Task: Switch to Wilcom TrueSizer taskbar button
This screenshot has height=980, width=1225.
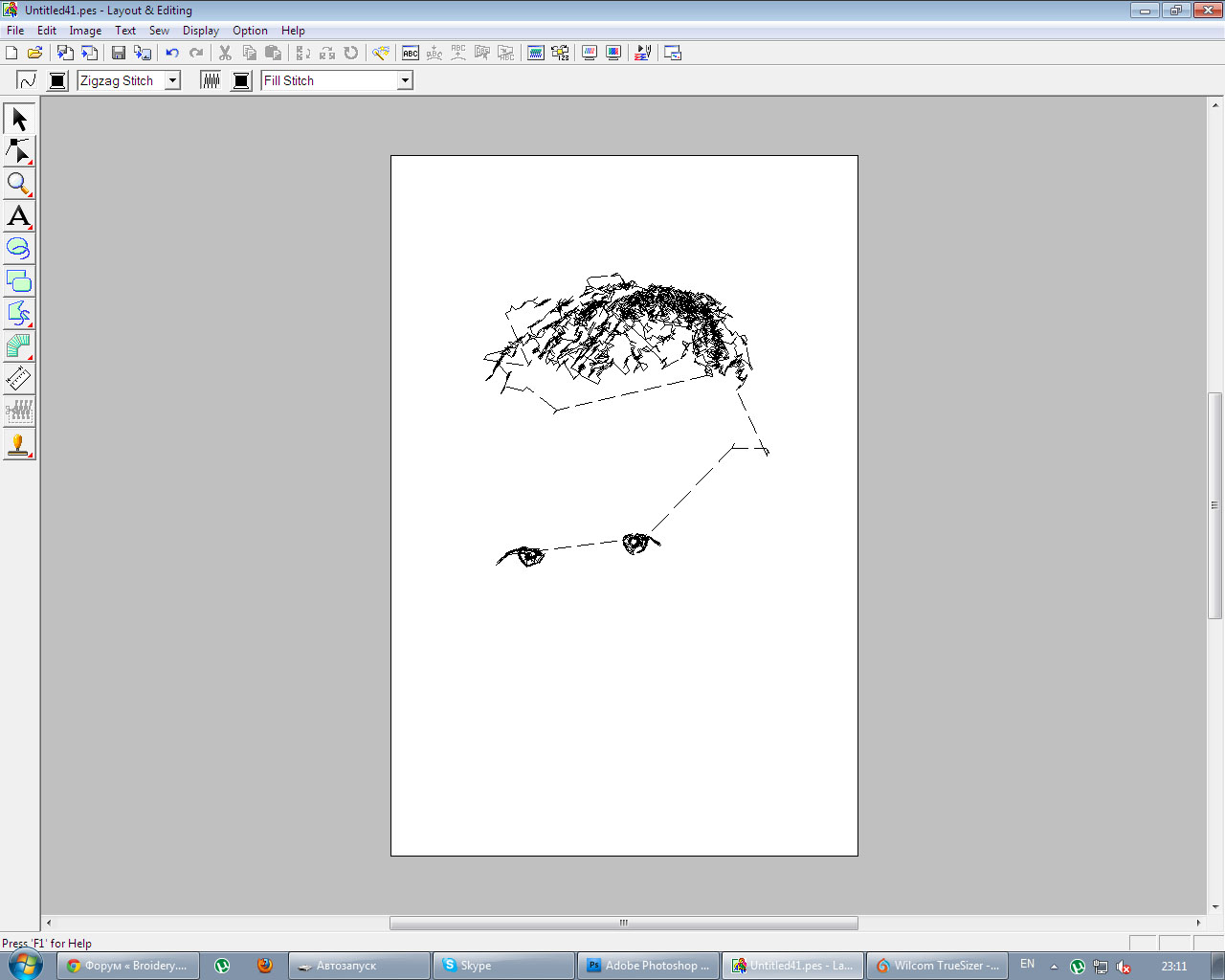Action: (936, 966)
